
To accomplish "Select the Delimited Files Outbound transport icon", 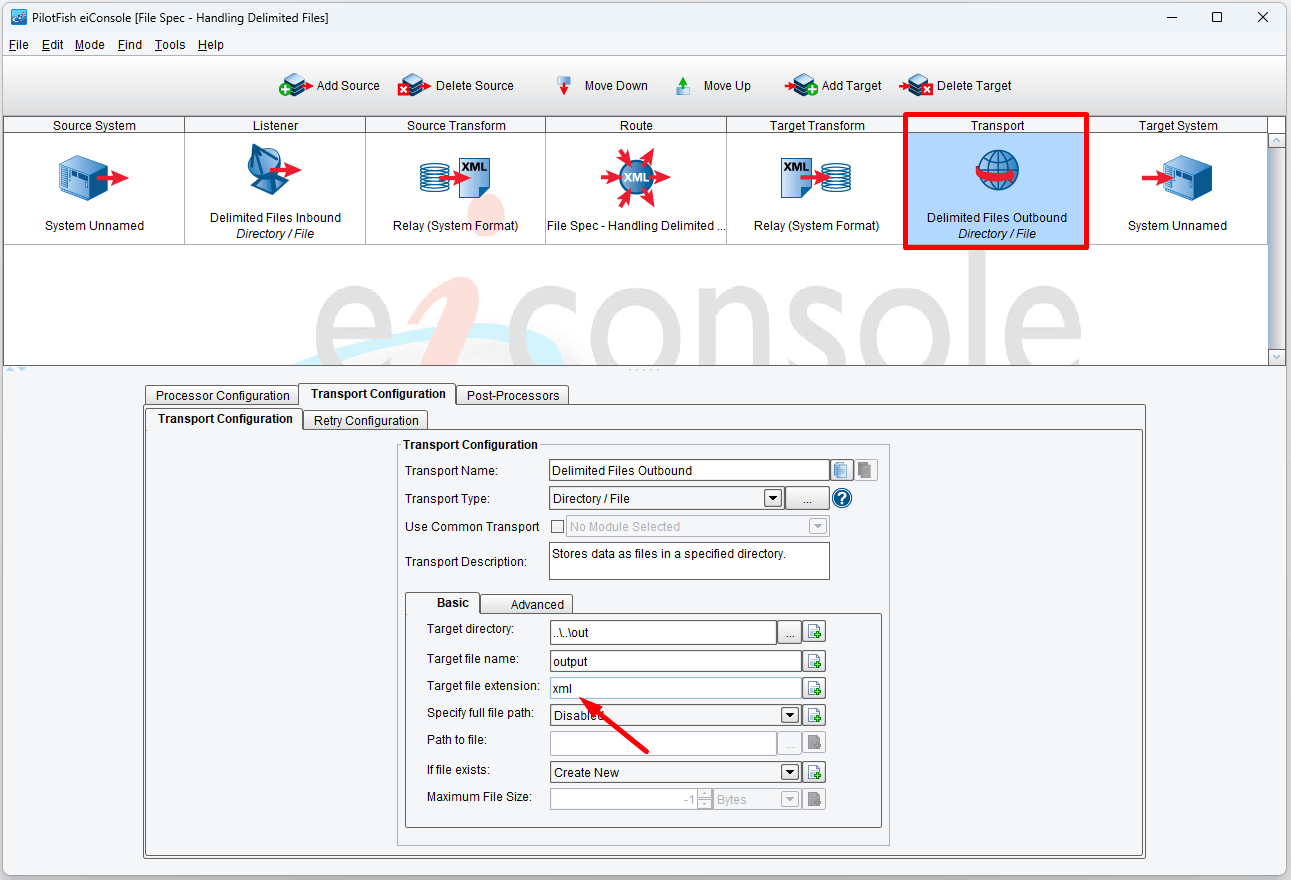I will [x=997, y=171].
